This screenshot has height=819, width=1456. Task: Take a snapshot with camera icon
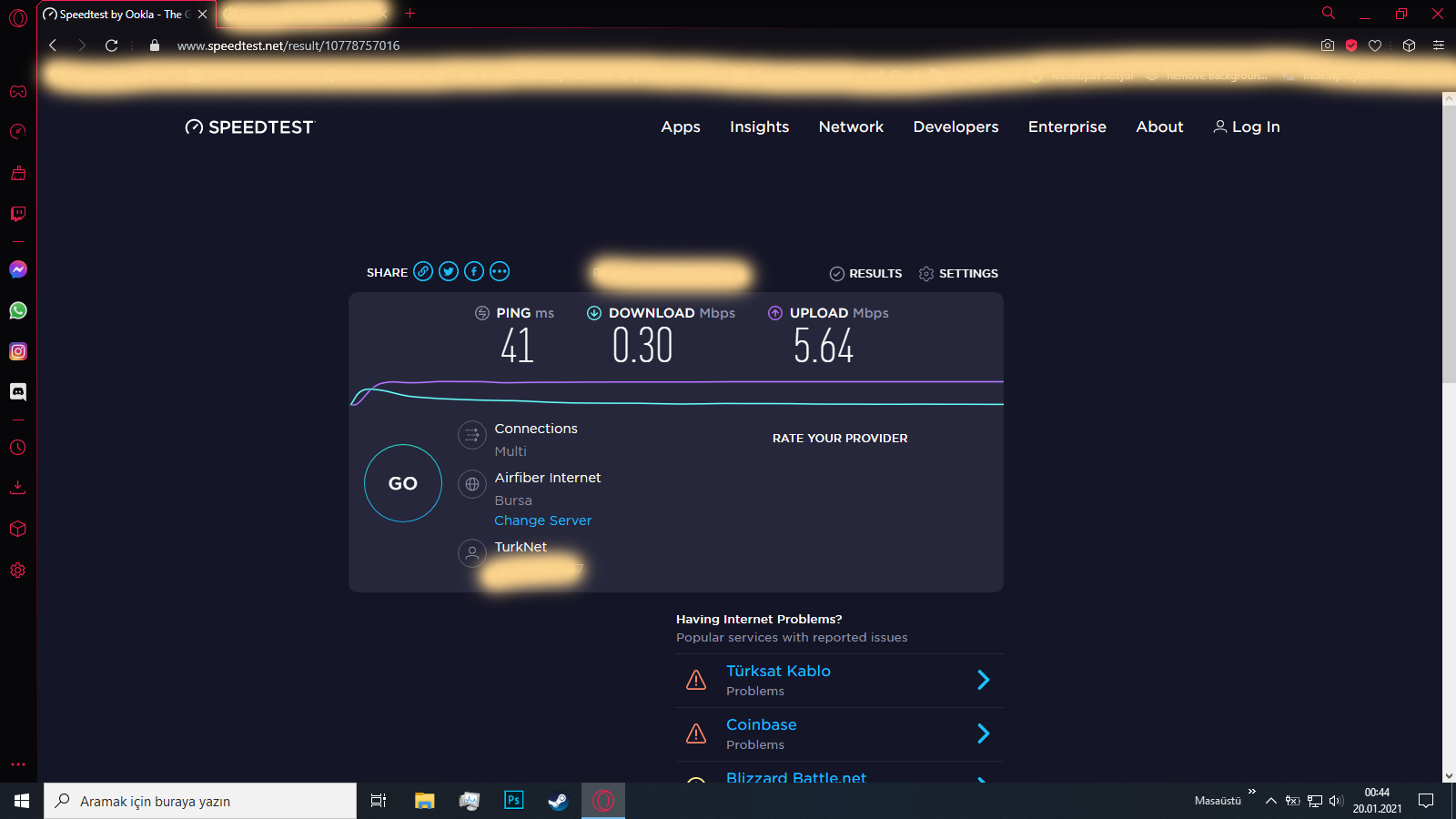coord(1328,45)
